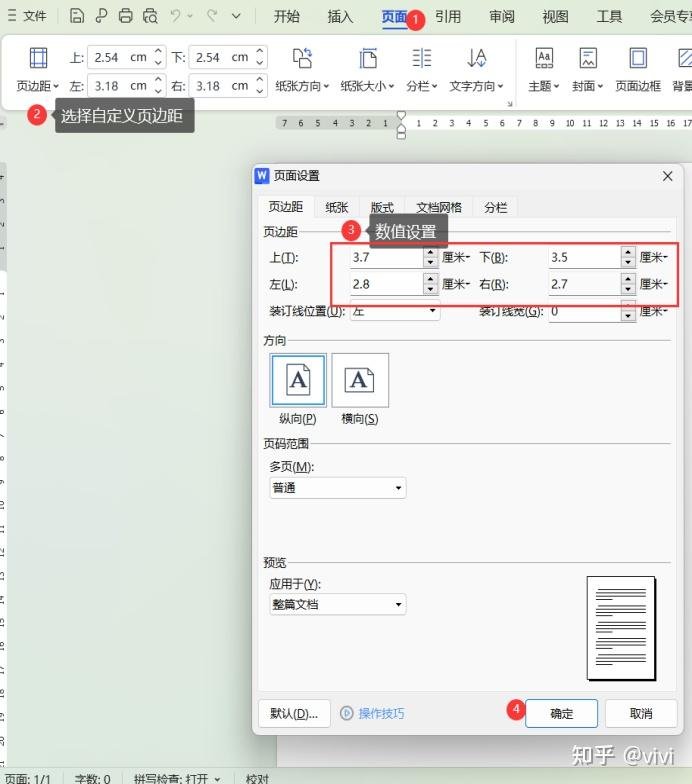The height and width of the screenshot is (784, 692).
Task: Click the Print icon in quick toolbar
Action: tap(125, 16)
